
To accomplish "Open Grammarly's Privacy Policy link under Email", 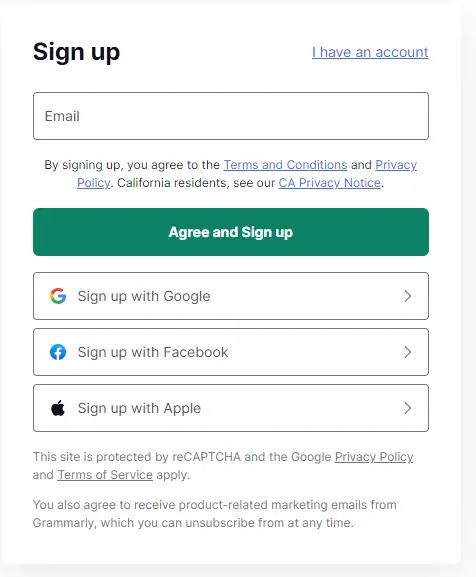I will 396,165.
